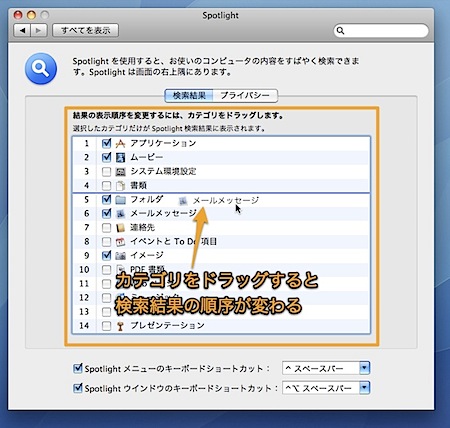The width and height of the screenshot is (450, 428).
Task: Uncheck the イメージ checkbox
Action: coord(106,255)
